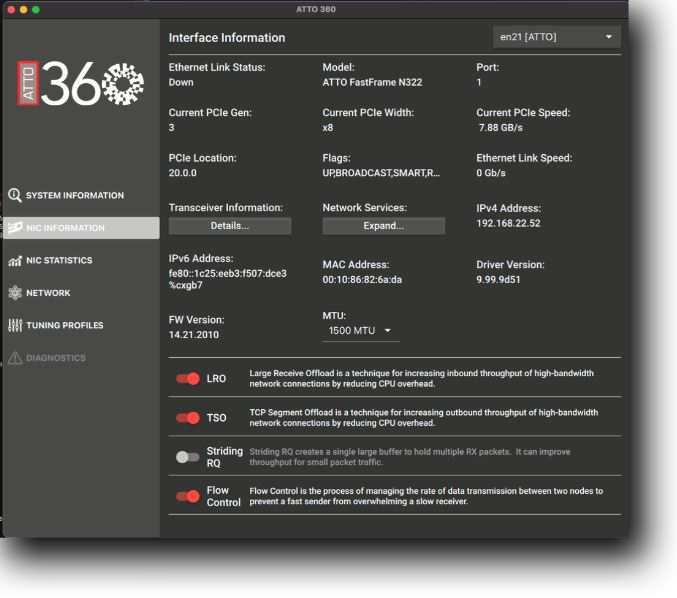Click the Transceiver Information Details button

pyautogui.click(x=230, y=226)
